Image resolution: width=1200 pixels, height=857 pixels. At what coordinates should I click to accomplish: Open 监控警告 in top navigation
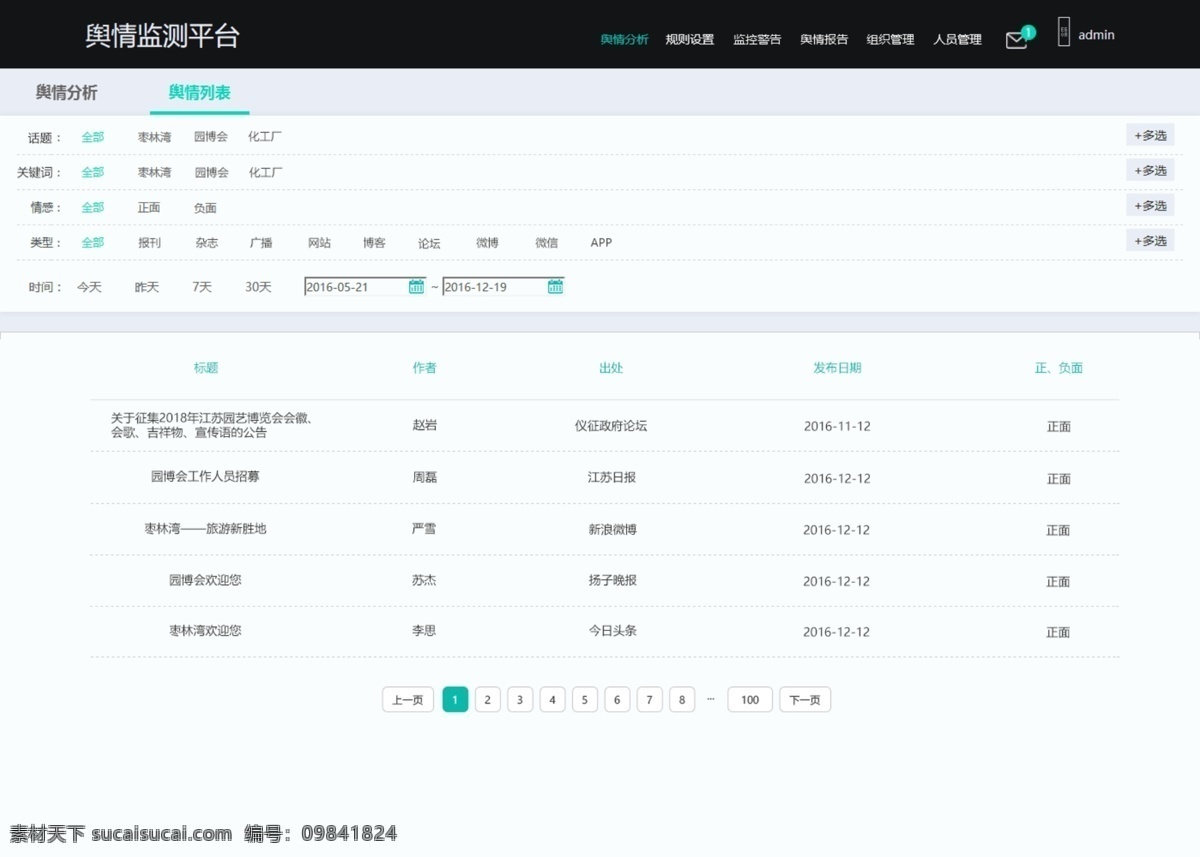[x=757, y=40]
